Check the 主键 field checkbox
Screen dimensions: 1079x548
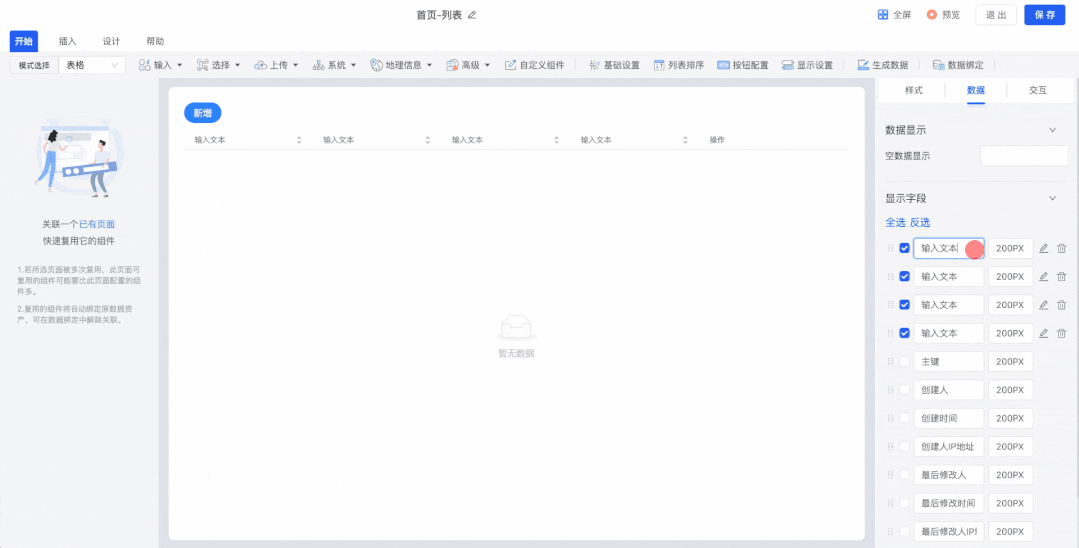tap(904, 361)
